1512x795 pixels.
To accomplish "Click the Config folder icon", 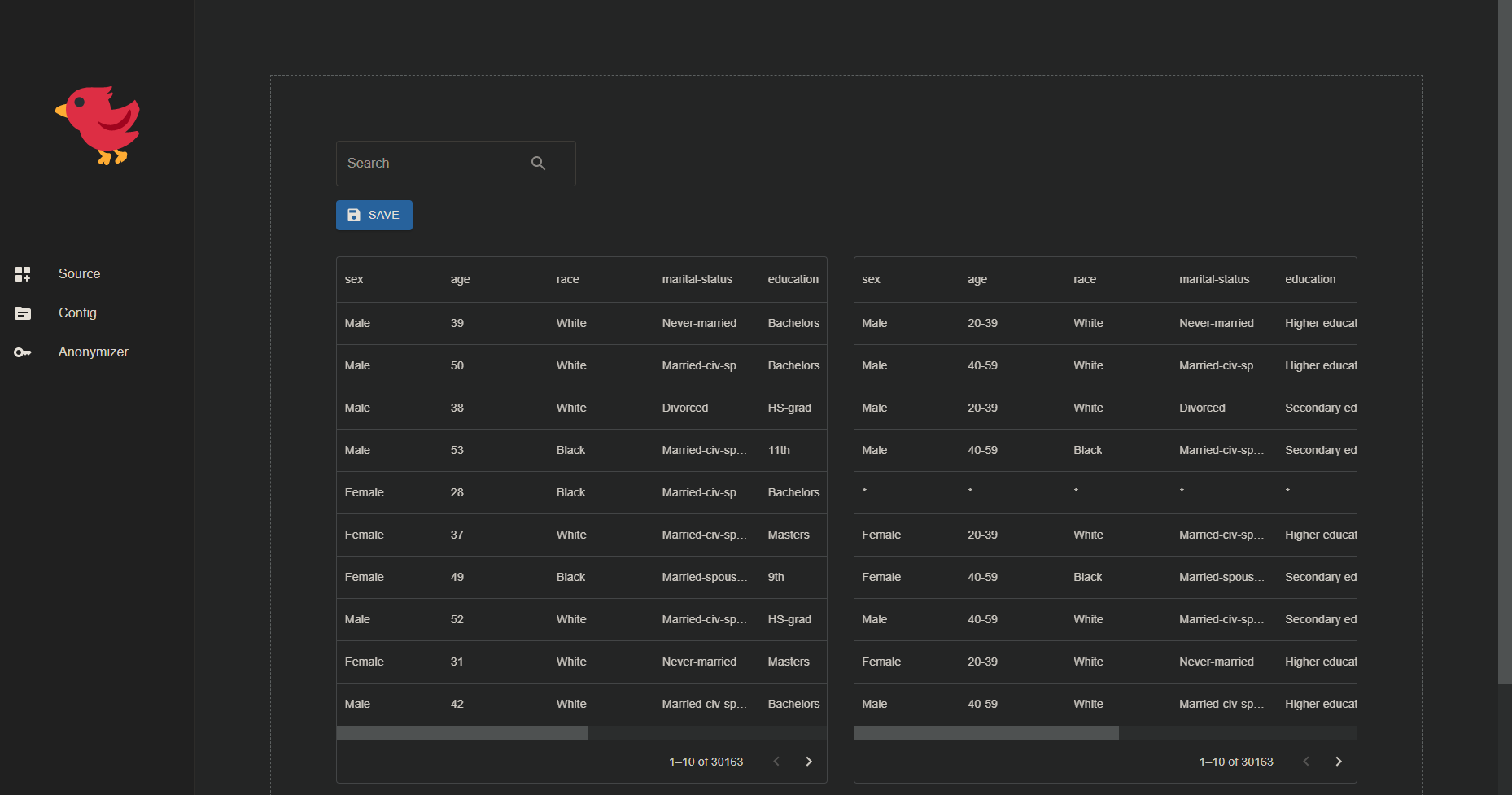I will point(23,313).
